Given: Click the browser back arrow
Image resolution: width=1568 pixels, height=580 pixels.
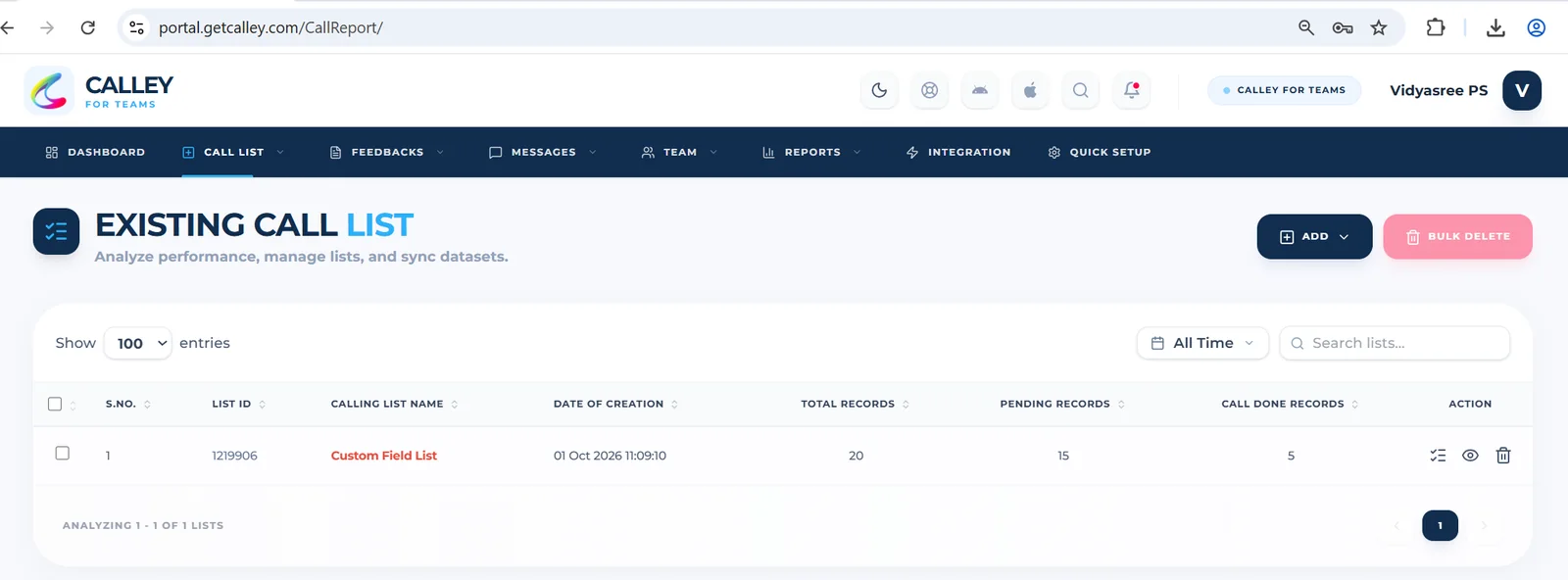Looking at the screenshot, I should (x=8, y=27).
